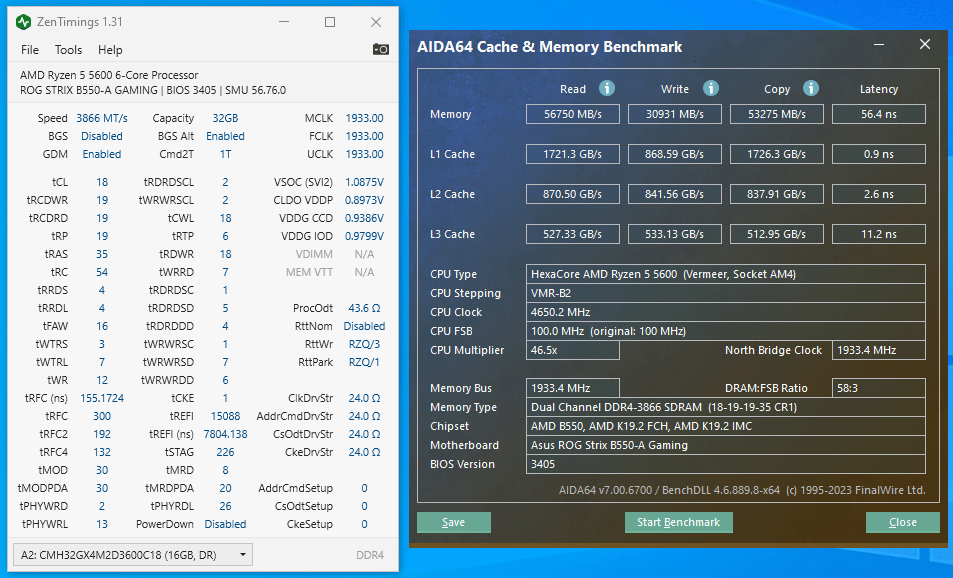Click the GDM Enabled value
This screenshot has height=578, width=953.
101,154
